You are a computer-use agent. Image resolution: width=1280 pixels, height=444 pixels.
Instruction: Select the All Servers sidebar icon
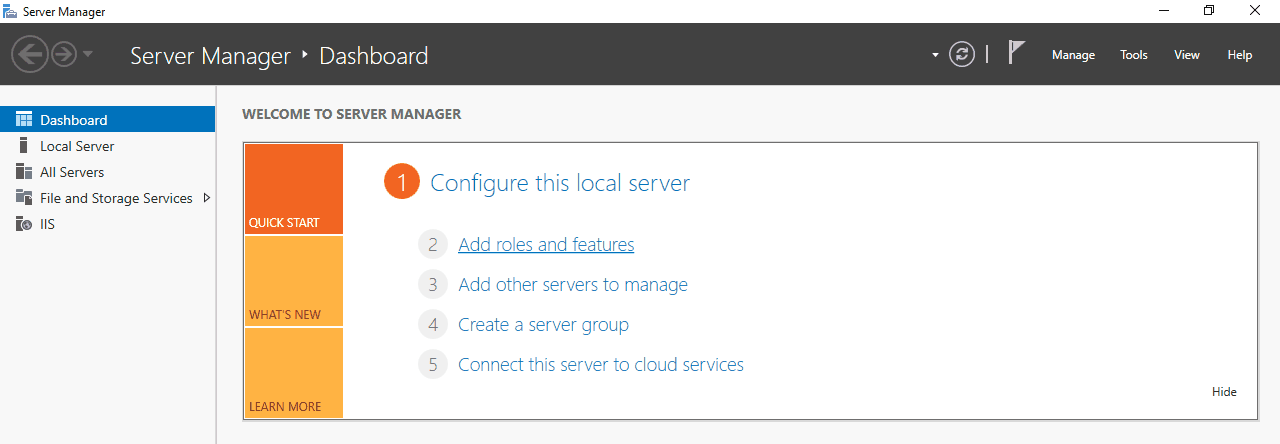click(x=24, y=172)
